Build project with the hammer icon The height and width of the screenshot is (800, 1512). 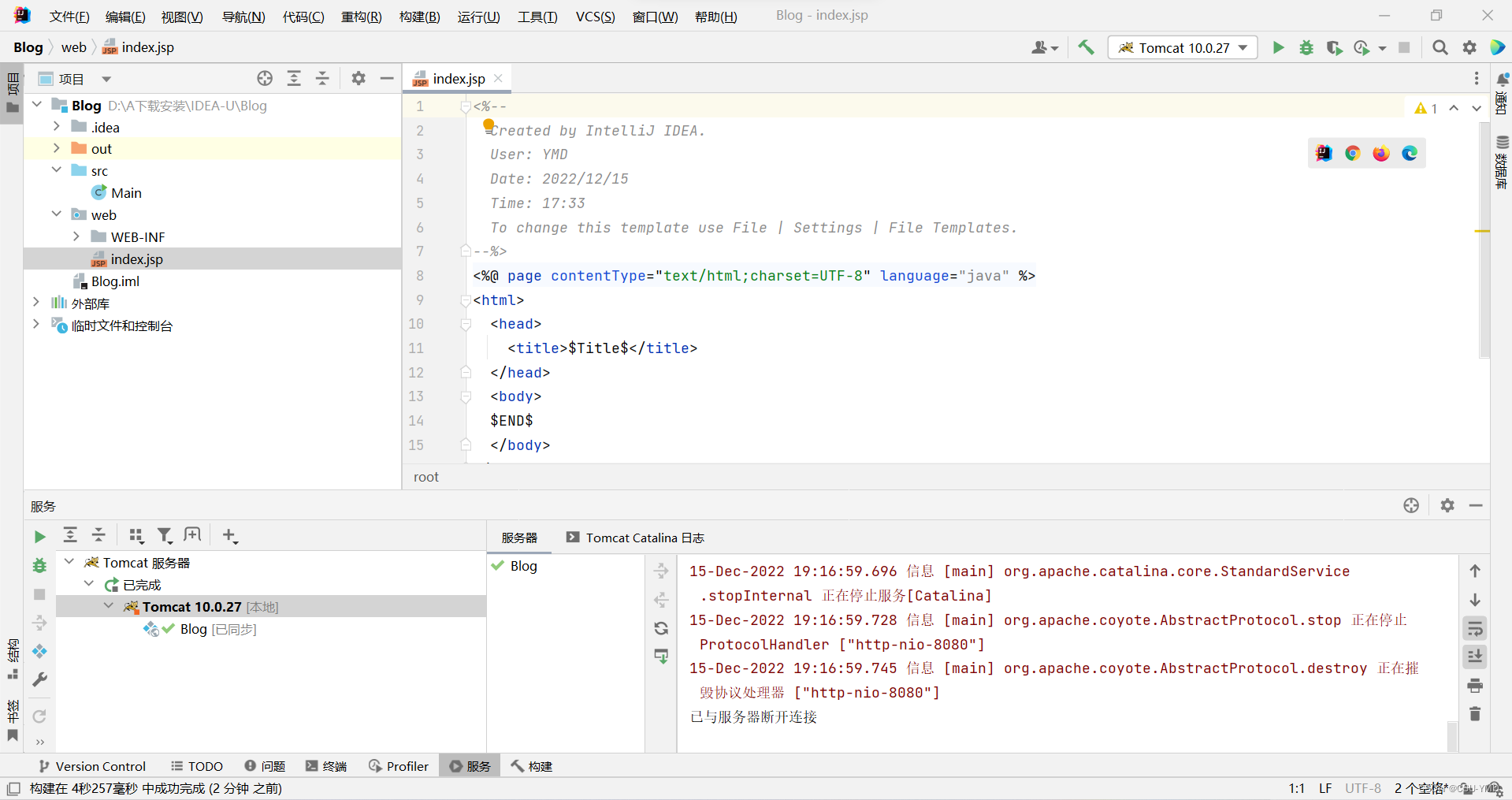coord(1087,47)
